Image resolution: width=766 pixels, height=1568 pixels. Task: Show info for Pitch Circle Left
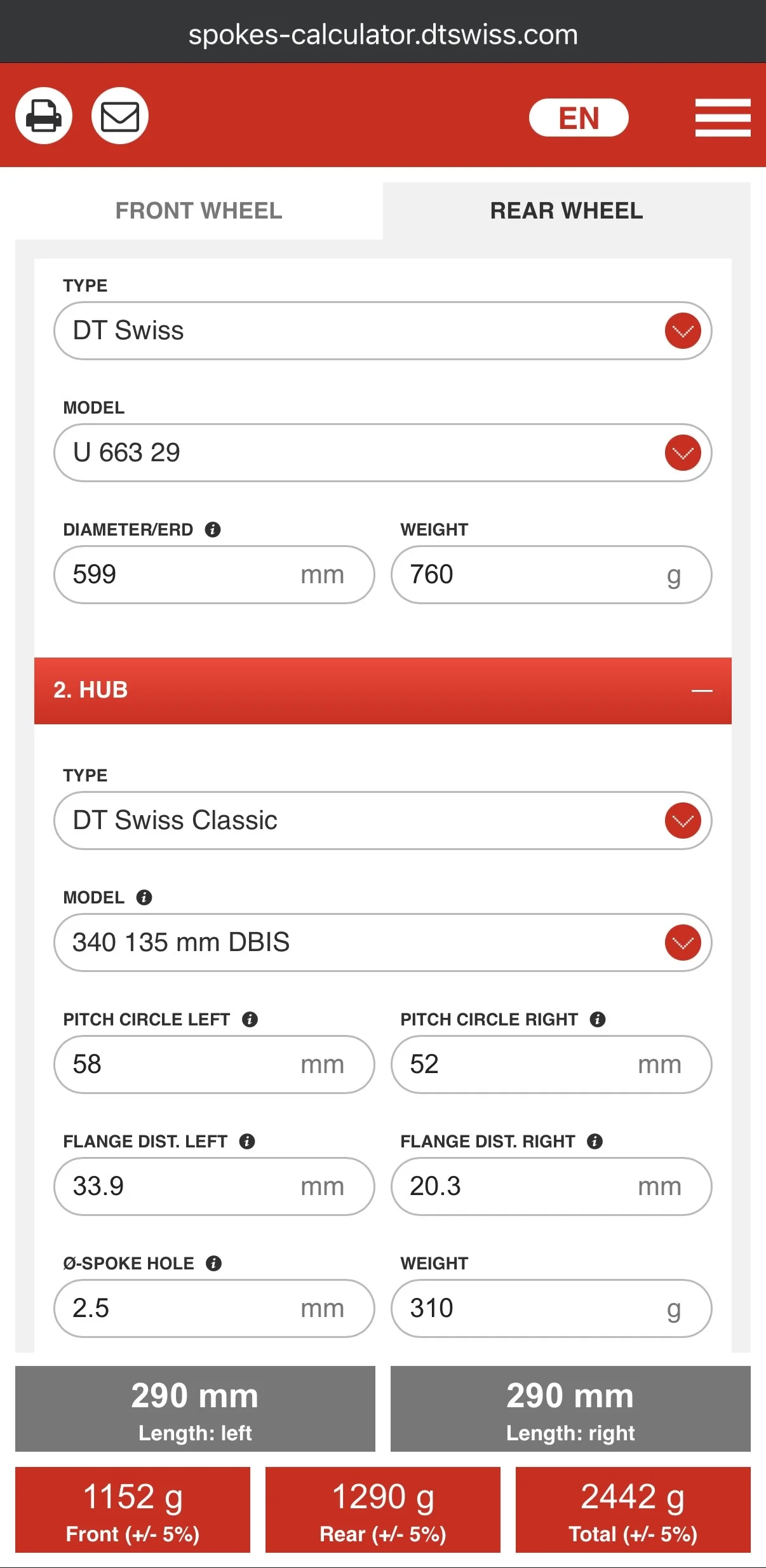pos(250,1019)
